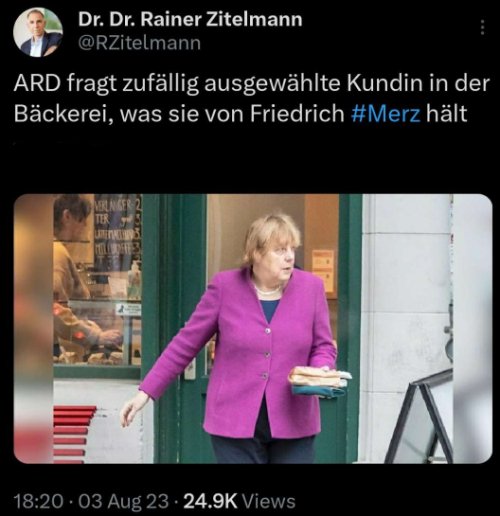Click the red striped steps in photo

pos(72,433)
